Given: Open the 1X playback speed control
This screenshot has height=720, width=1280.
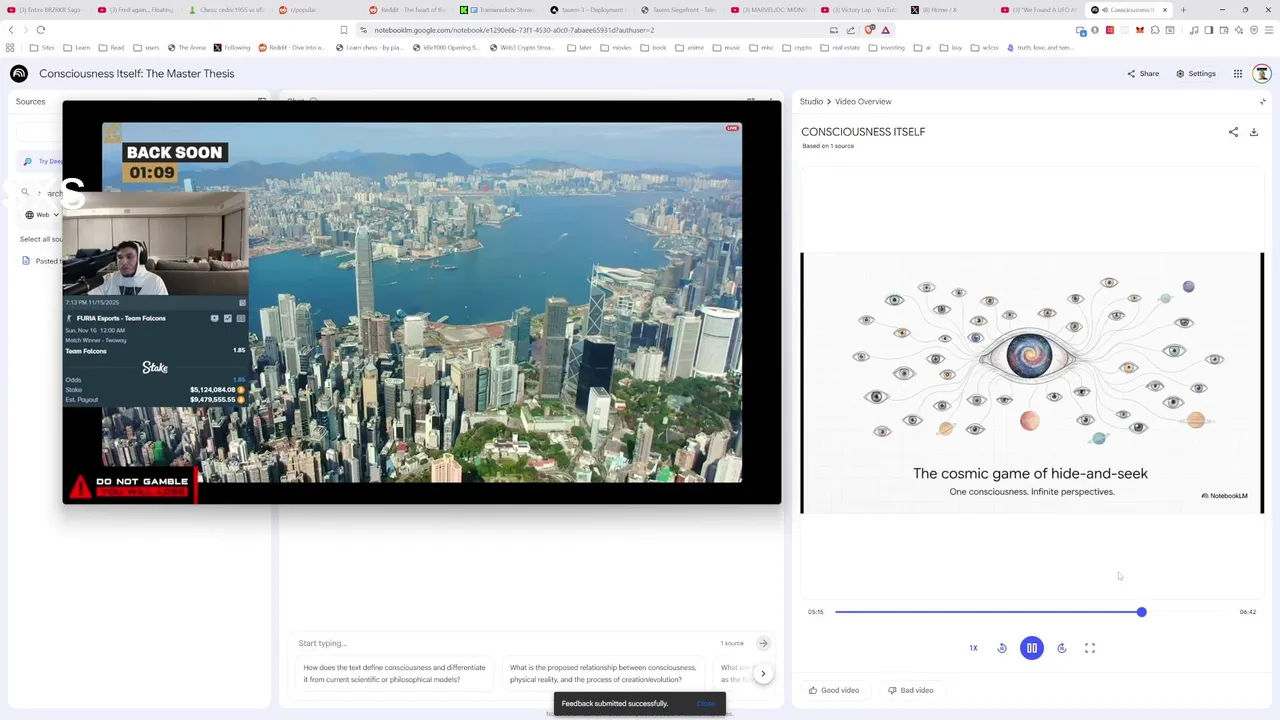Looking at the screenshot, I should point(973,648).
